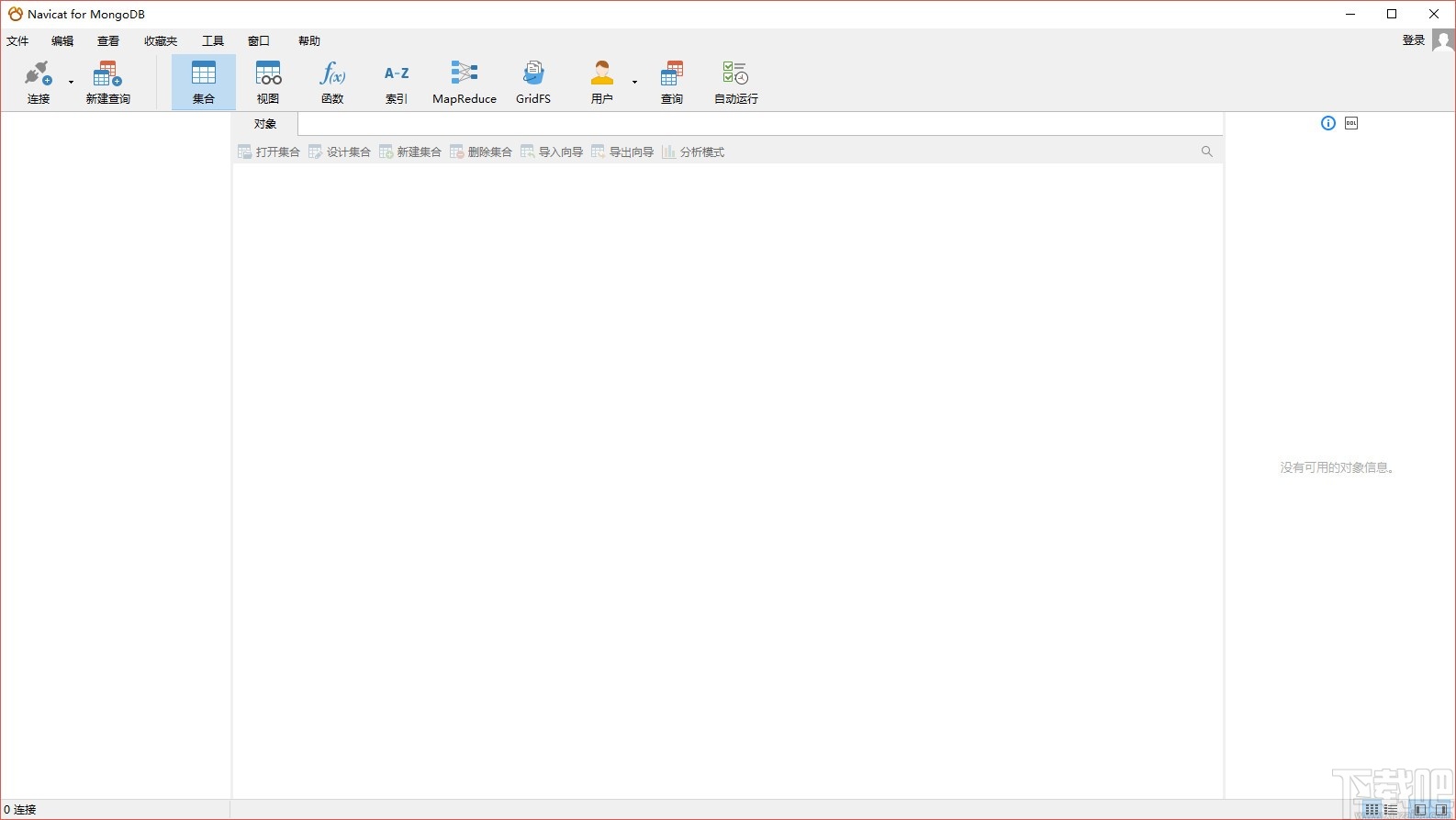Open the 工具 (Tools) menu
This screenshot has height=820, width=1456.
click(x=213, y=41)
